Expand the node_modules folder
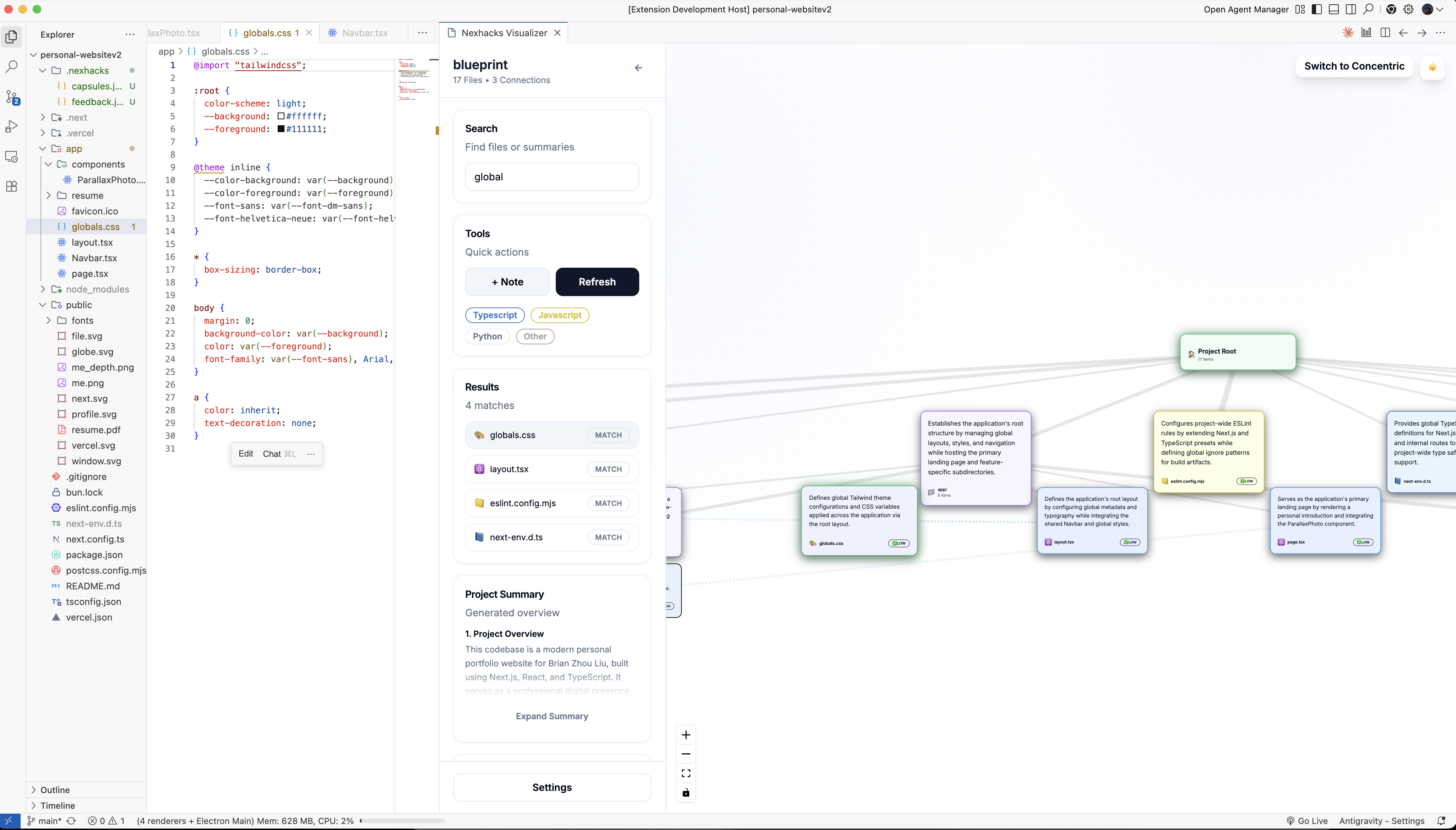Screen dimensions: 1456x830 tap(43, 289)
